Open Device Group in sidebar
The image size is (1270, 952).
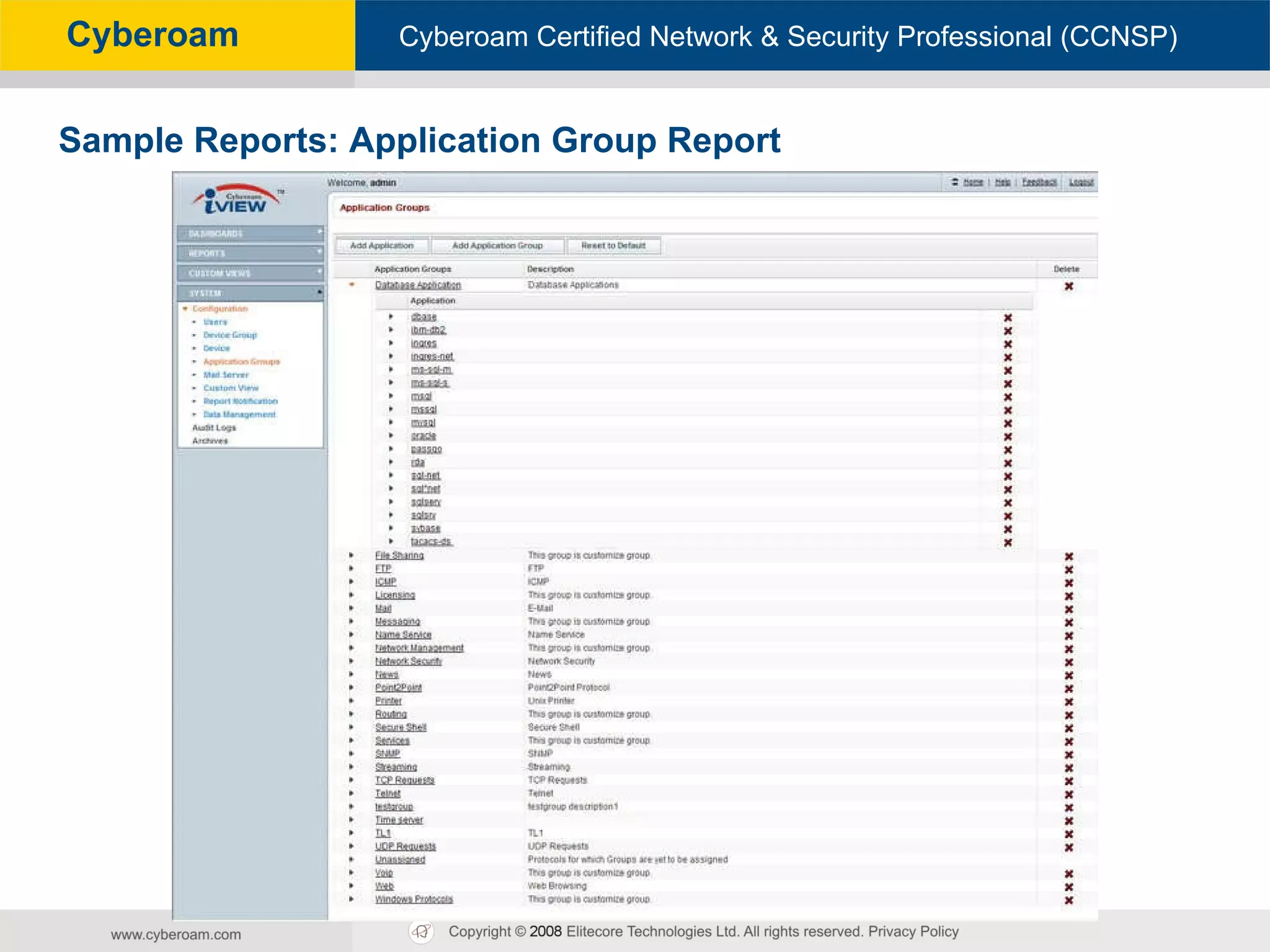(230, 335)
